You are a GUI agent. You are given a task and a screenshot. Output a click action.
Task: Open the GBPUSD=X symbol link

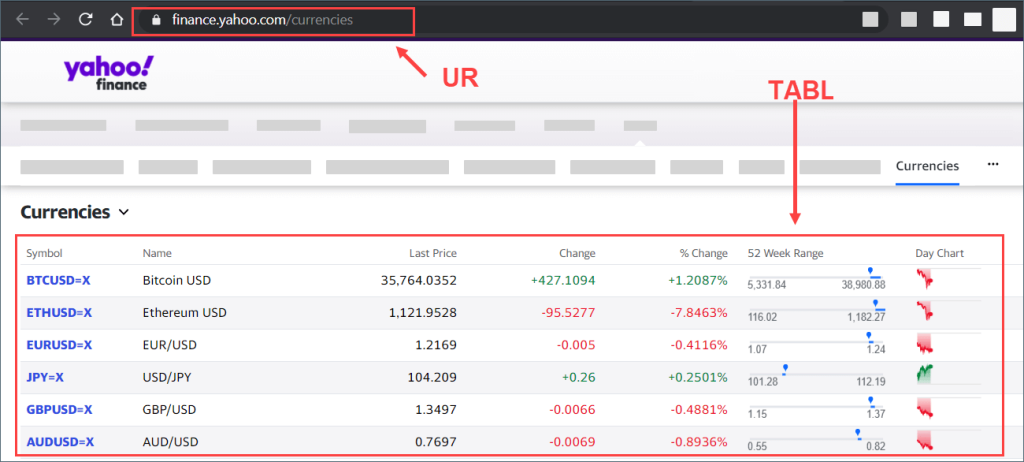(x=59, y=409)
